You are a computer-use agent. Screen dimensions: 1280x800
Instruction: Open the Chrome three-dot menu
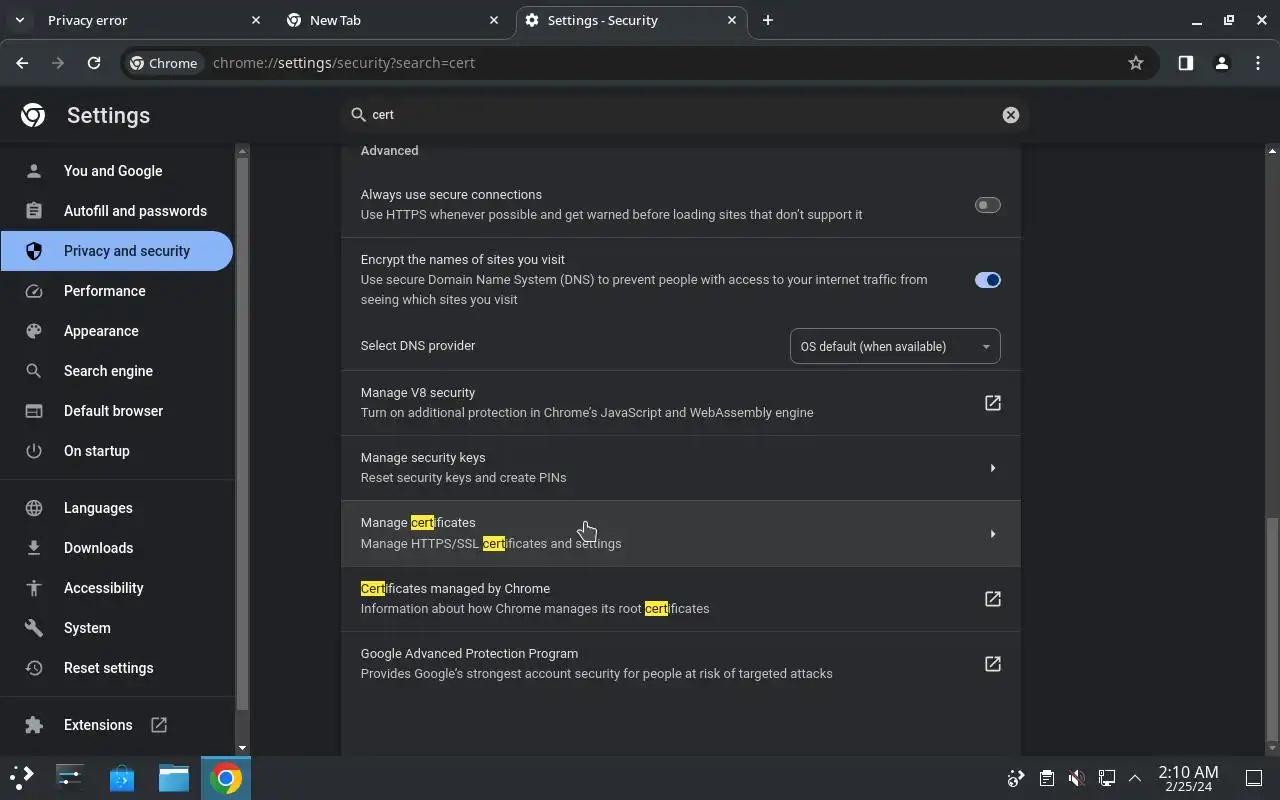tap(1257, 63)
